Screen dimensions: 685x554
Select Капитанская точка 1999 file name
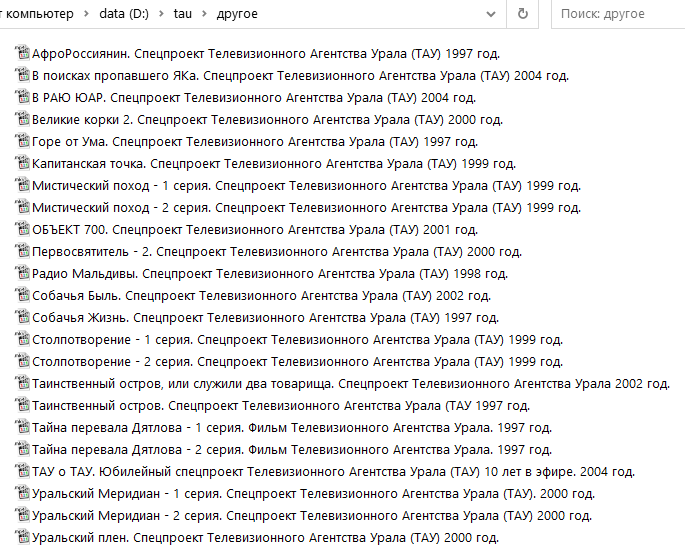coord(274,163)
